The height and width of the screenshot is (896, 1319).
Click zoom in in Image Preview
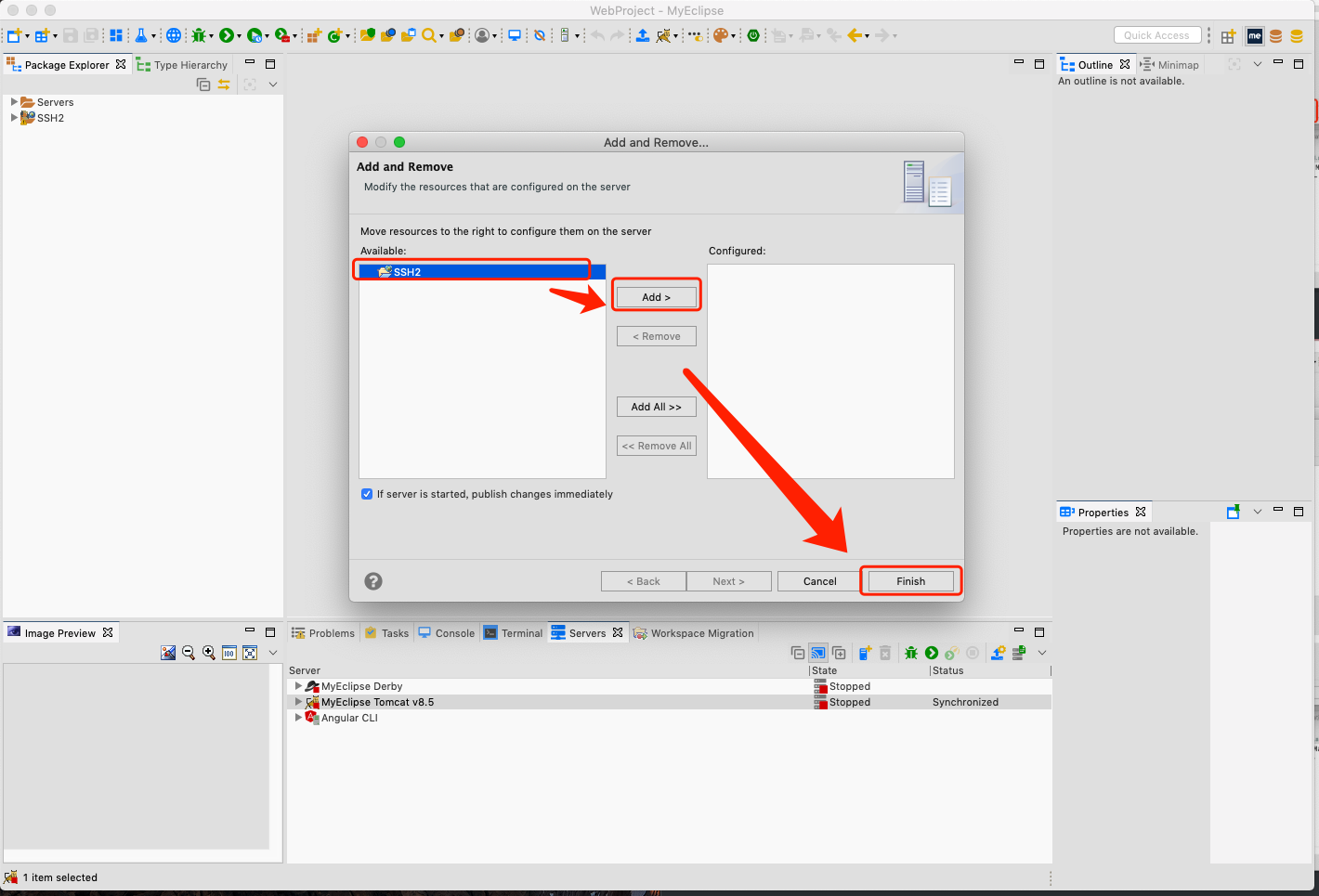[x=209, y=653]
